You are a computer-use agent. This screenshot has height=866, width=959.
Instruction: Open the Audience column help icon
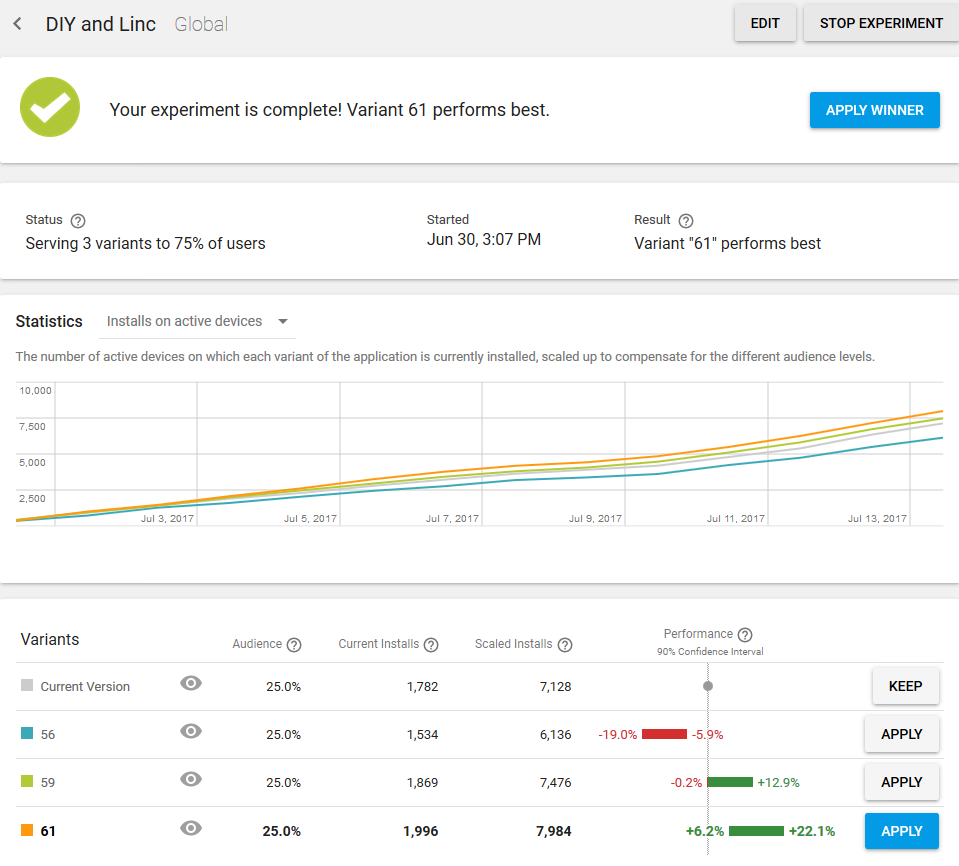pos(294,645)
